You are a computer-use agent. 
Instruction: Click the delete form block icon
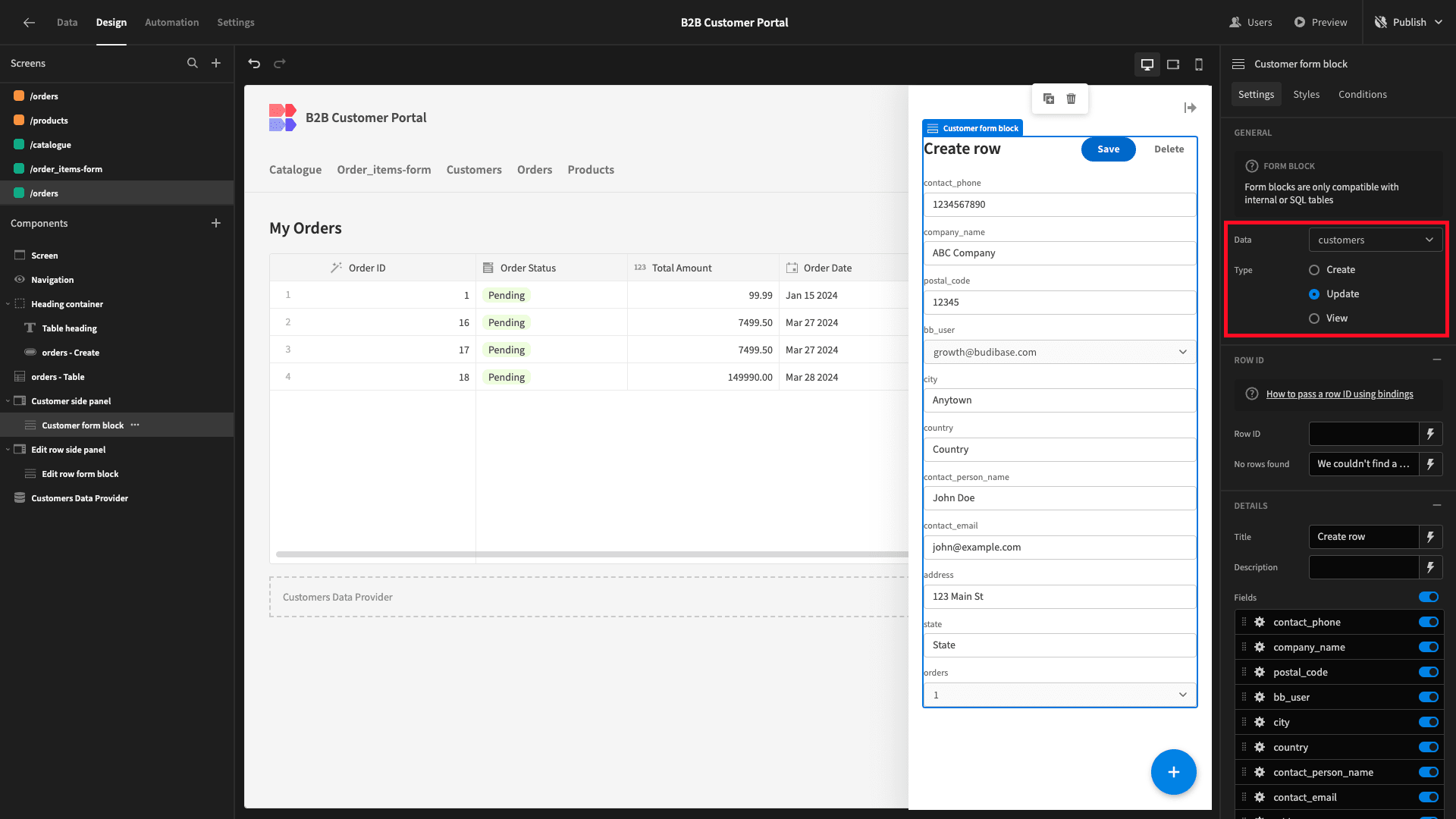pyautogui.click(x=1071, y=98)
